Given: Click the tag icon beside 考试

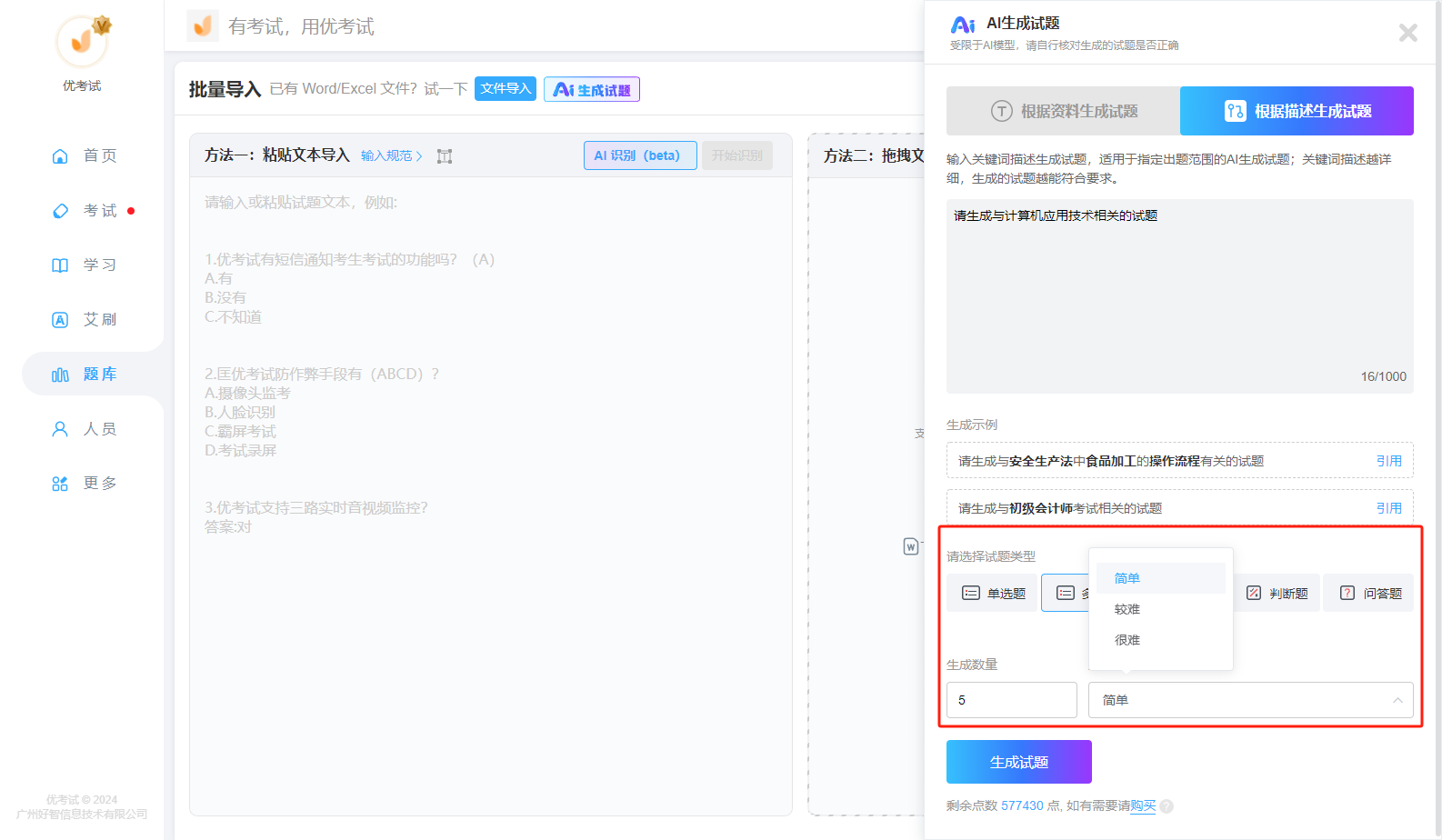Looking at the screenshot, I should [x=60, y=210].
